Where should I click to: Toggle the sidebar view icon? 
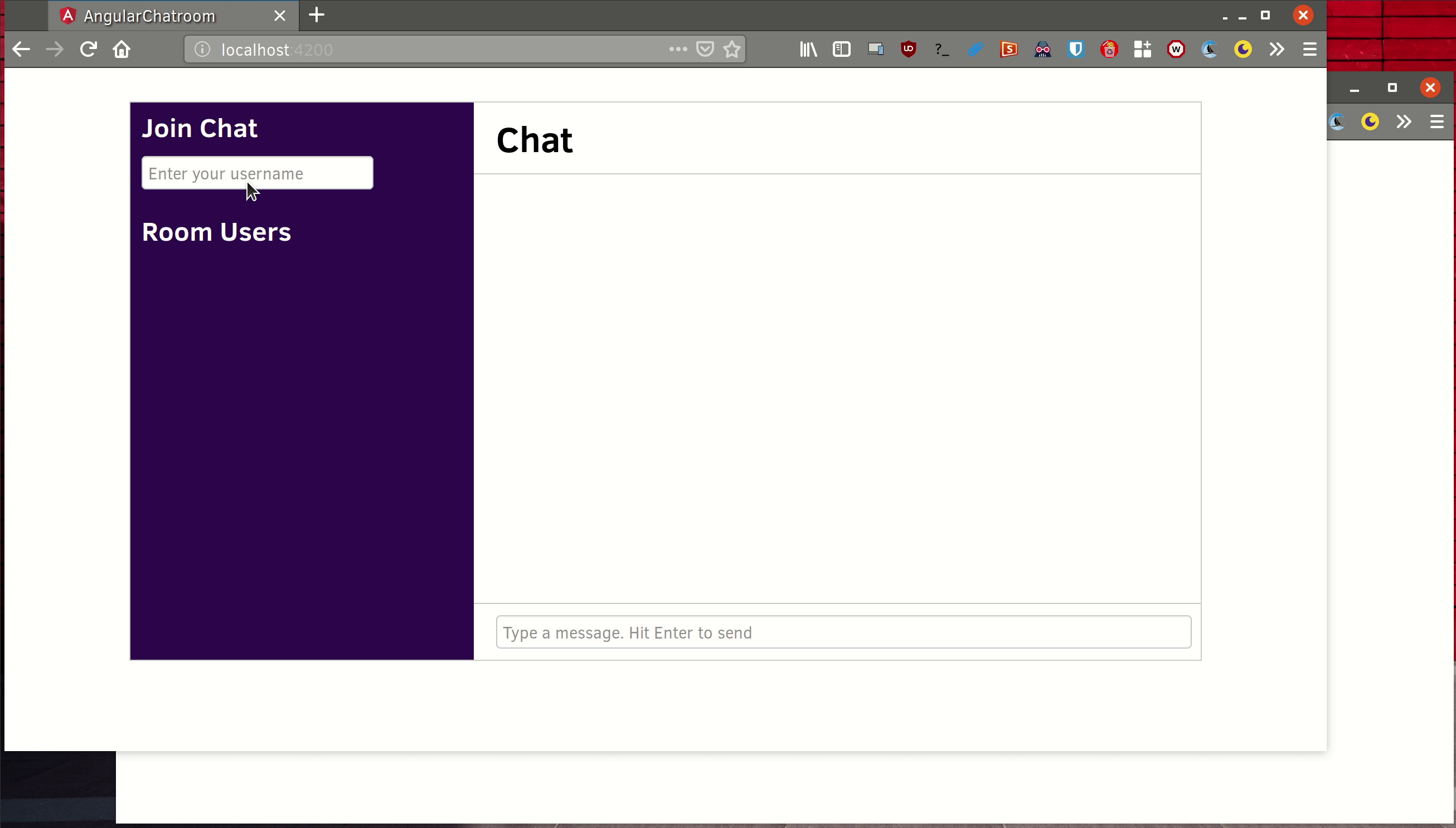click(x=842, y=50)
